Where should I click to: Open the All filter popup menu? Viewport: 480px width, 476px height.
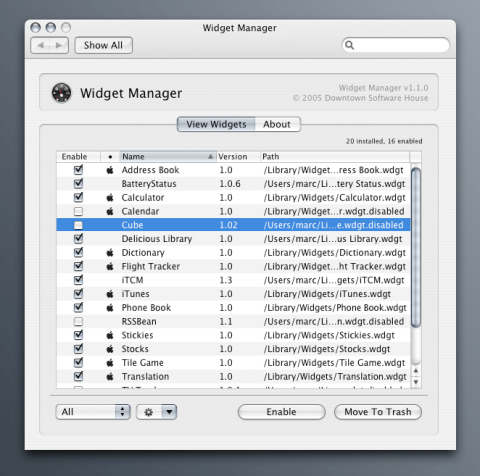[93, 412]
